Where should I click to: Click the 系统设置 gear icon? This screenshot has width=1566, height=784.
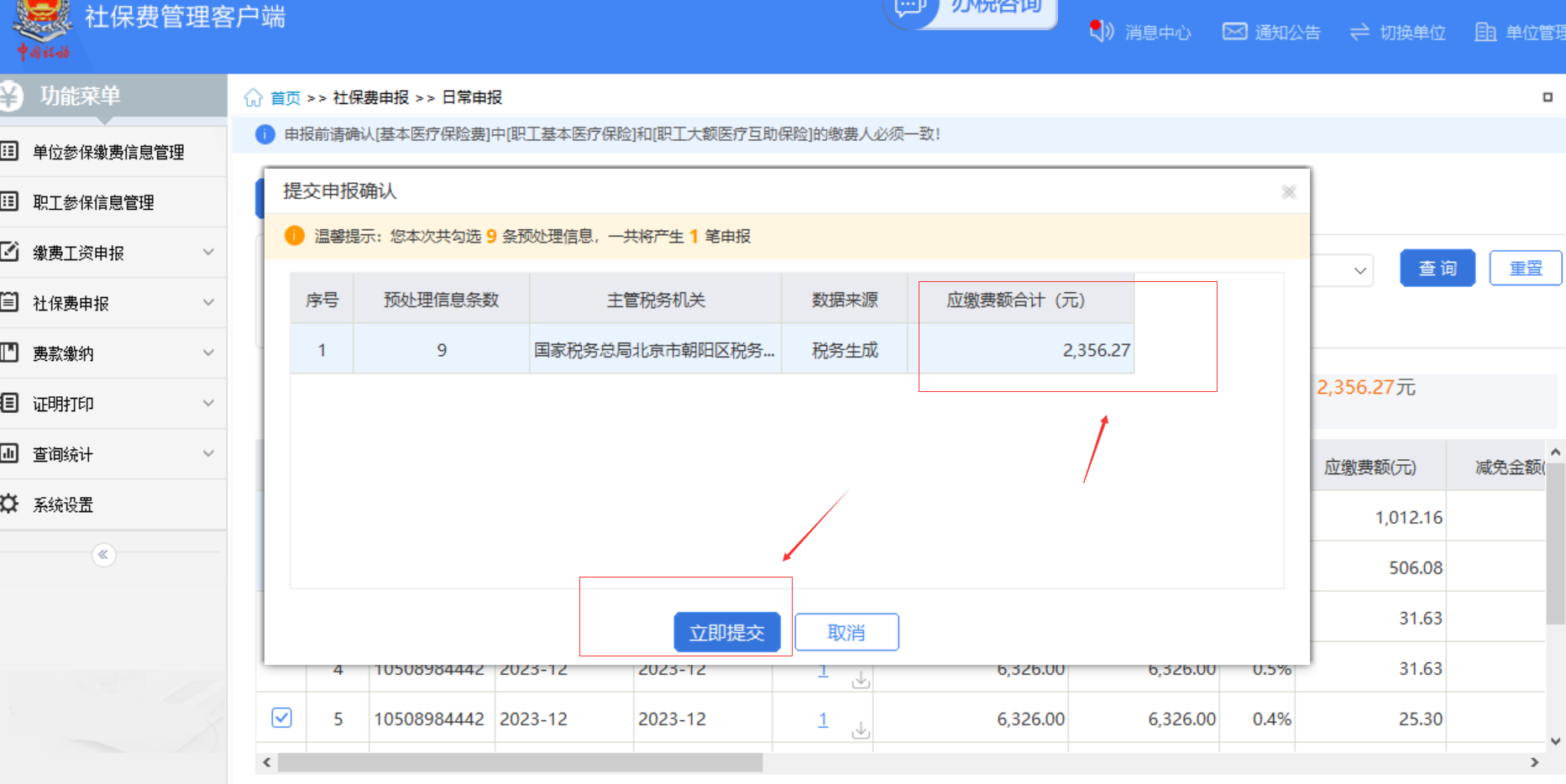(x=9, y=504)
